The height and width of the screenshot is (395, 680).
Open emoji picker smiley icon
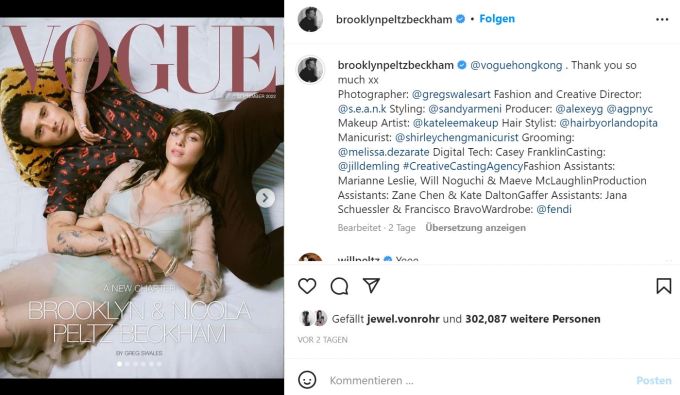tap(307, 380)
